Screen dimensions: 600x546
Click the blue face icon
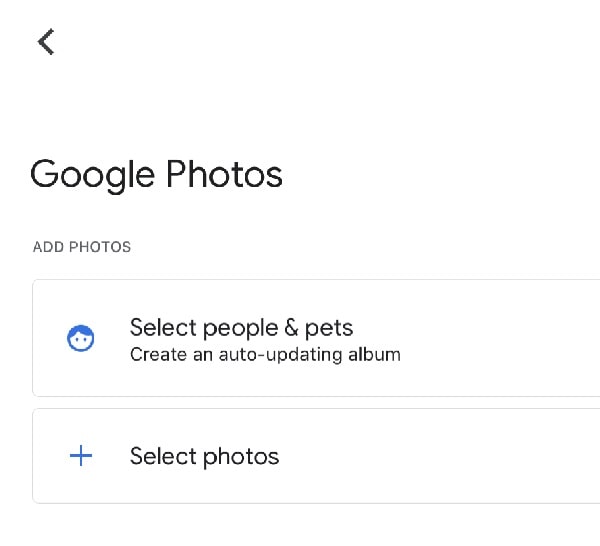[80, 339]
